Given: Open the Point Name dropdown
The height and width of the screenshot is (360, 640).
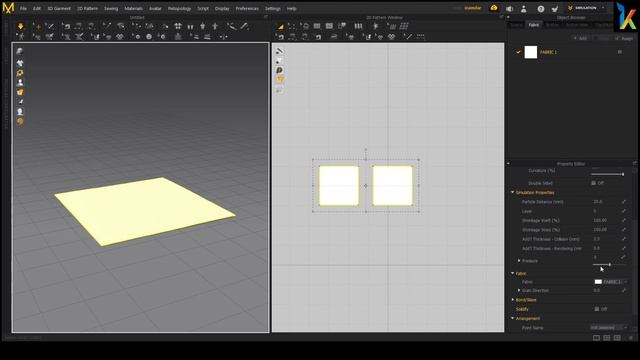Looking at the screenshot, I should click(x=609, y=327).
